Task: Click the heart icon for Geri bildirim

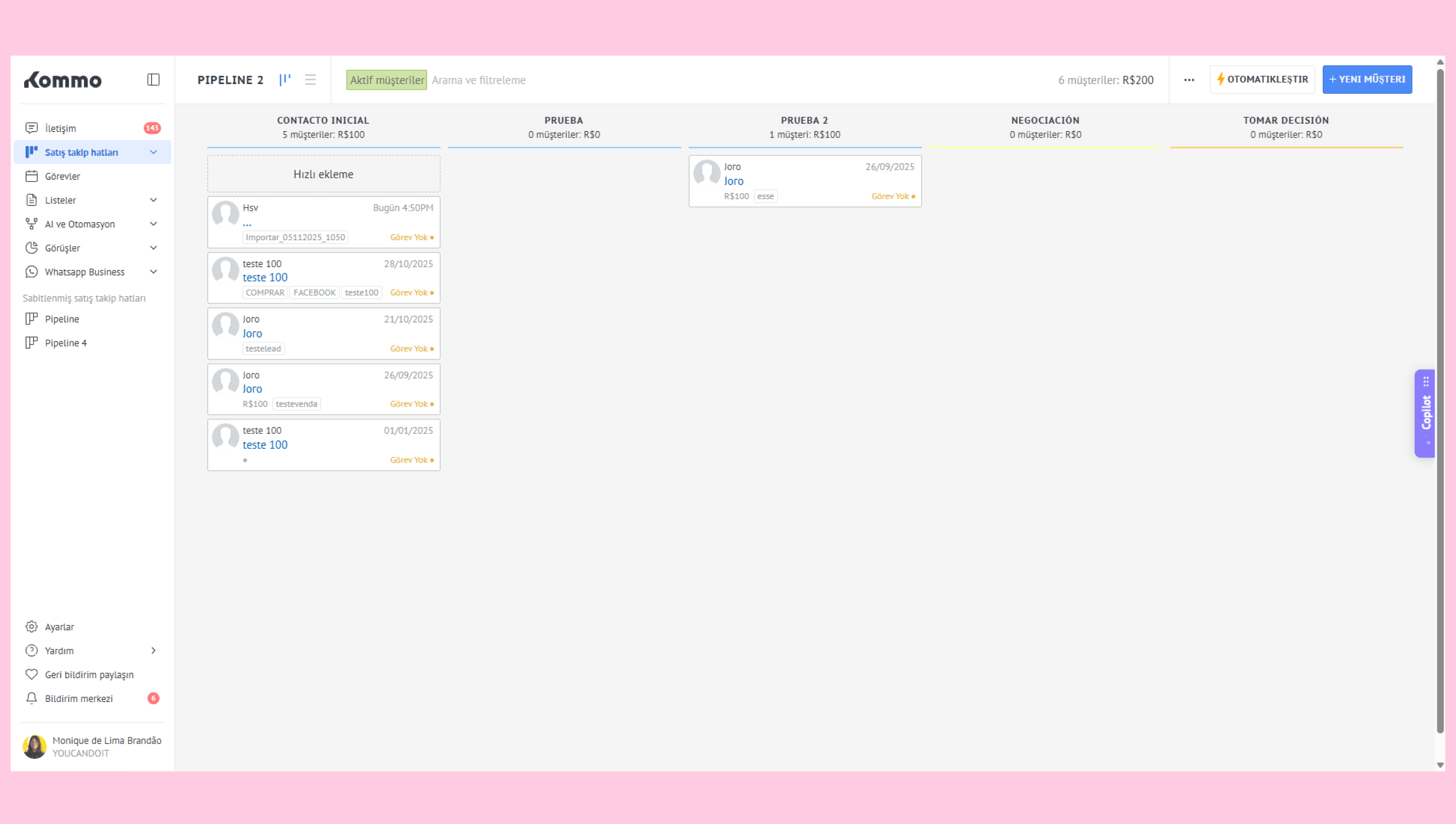Action: pyautogui.click(x=32, y=675)
